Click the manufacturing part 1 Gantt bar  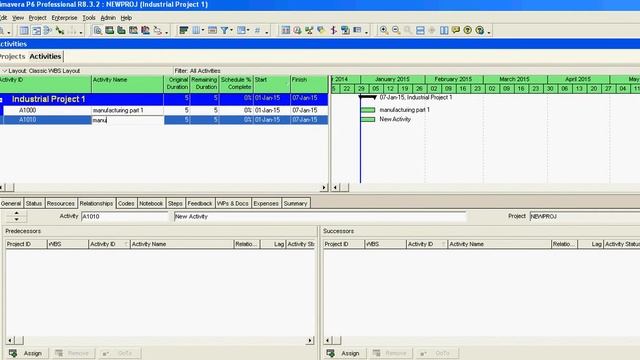point(368,110)
